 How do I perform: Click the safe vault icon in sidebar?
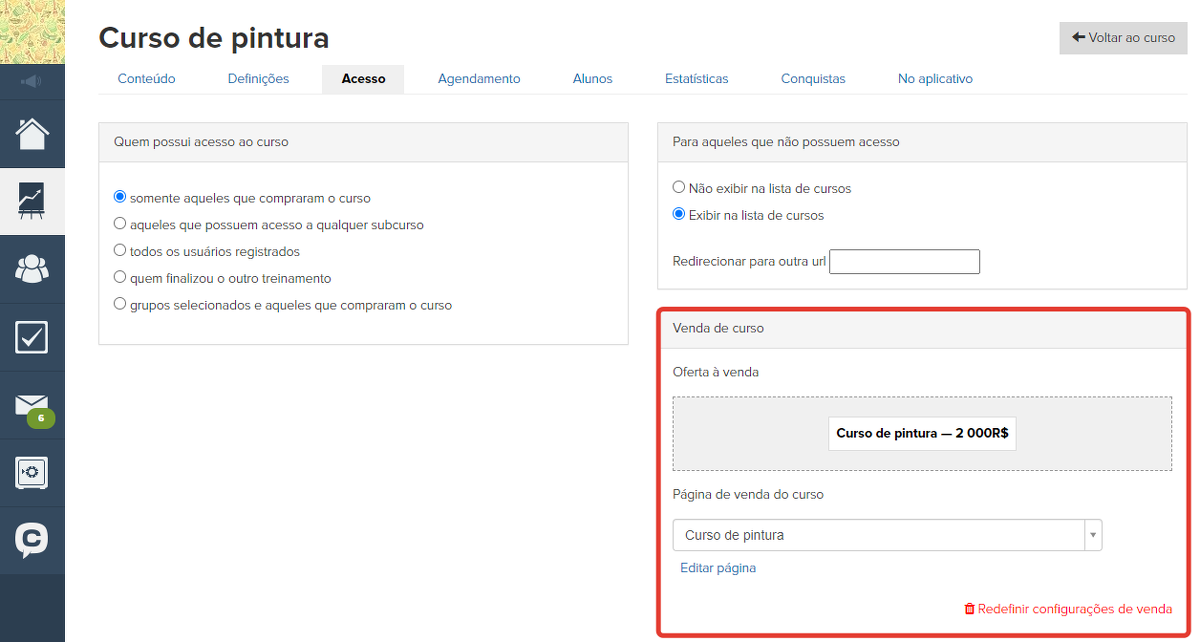32,473
